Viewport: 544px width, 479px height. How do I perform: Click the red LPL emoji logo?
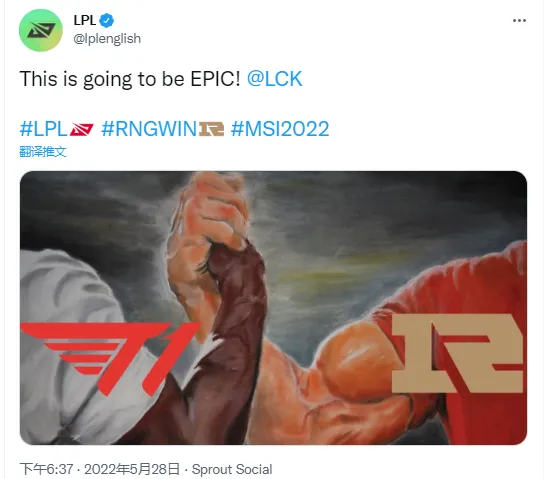click(82, 129)
